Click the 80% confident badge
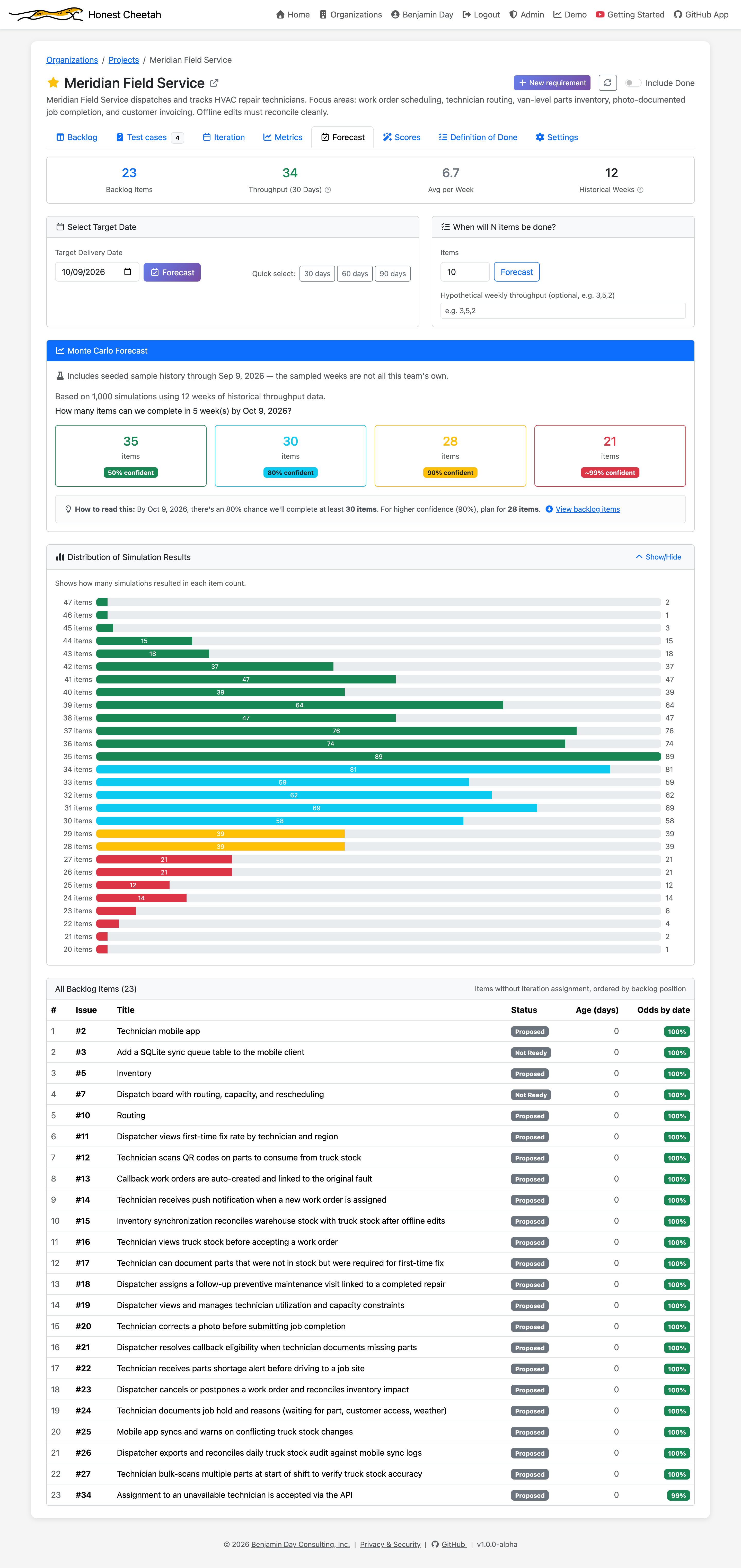The height and width of the screenshot is (1568, 741). (290, 473)
